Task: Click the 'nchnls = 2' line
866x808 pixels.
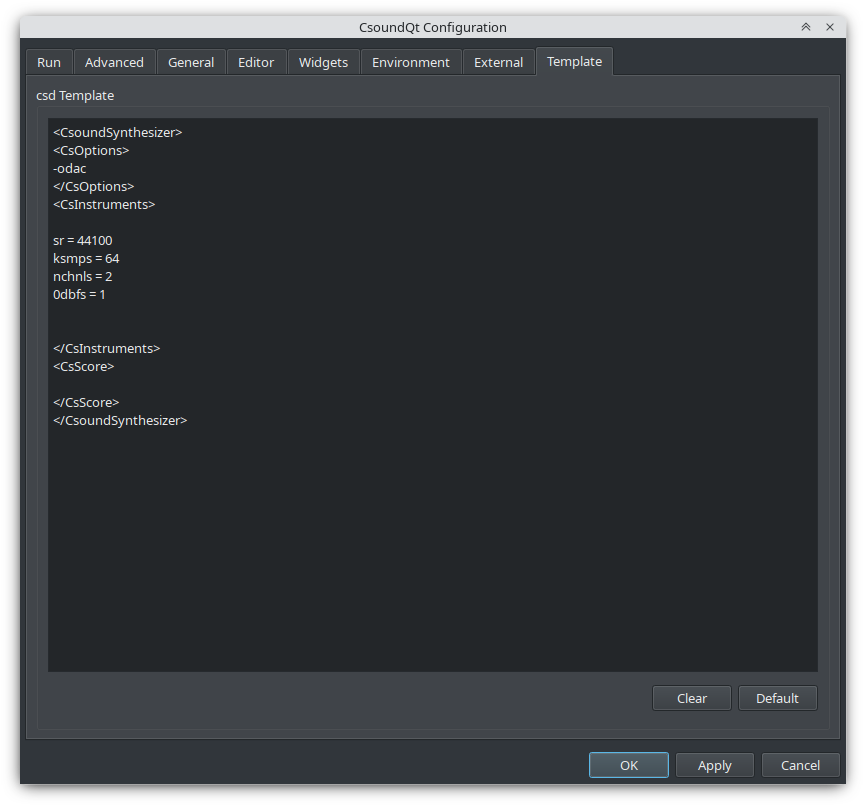Action: pyautogui.click(x=83, y=277)
